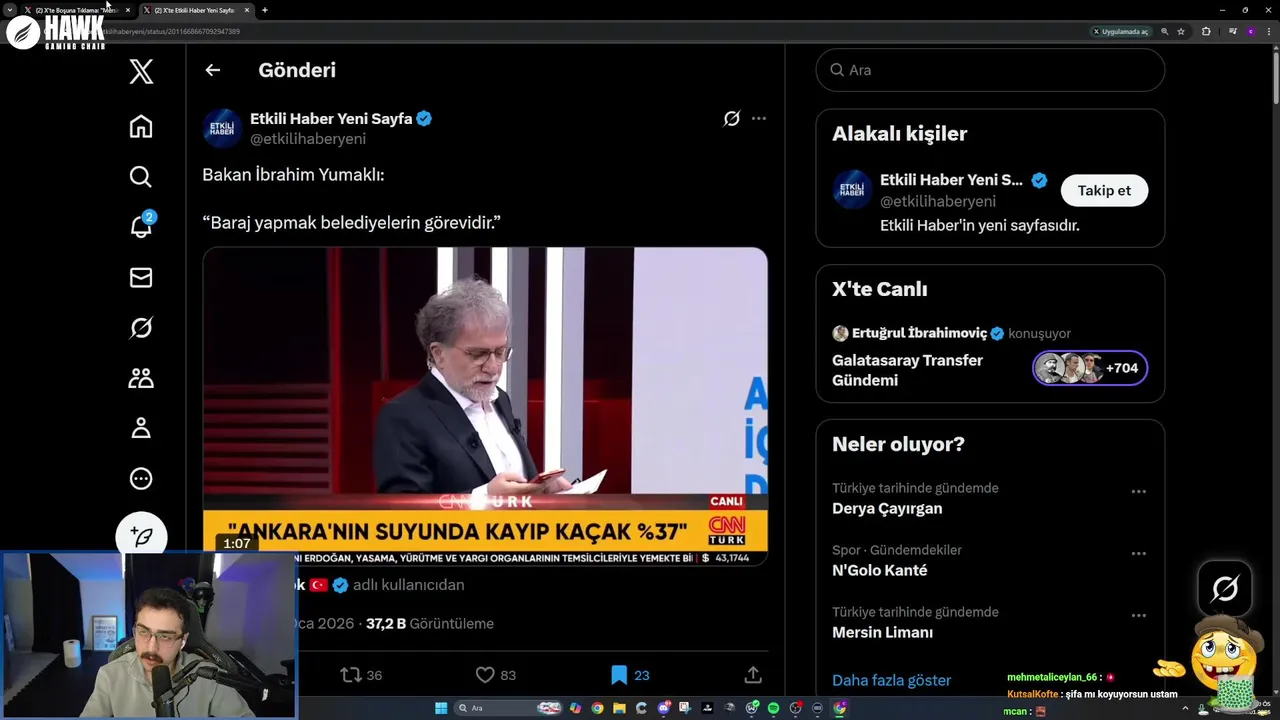Screen dimensions: 1280x720
Task: Click Grok explain icon on the post header
Action: click(731, 118)
